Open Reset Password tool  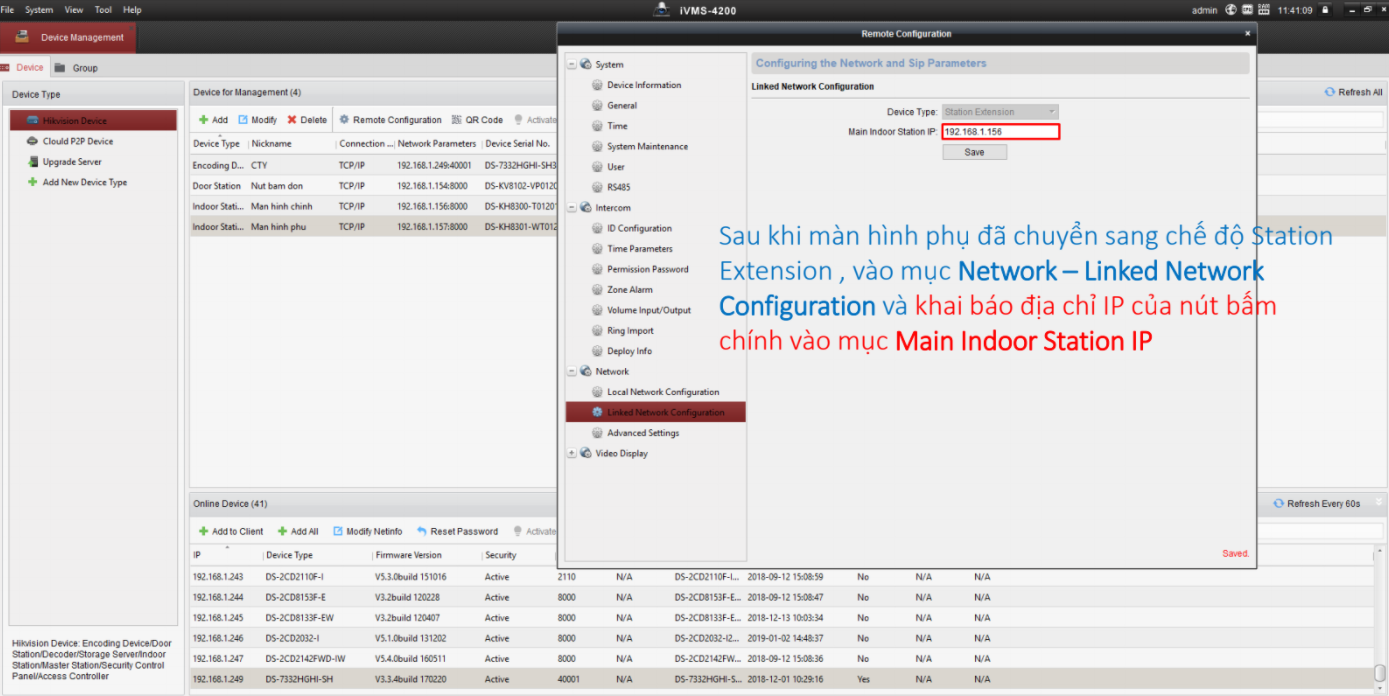(457, 531)
